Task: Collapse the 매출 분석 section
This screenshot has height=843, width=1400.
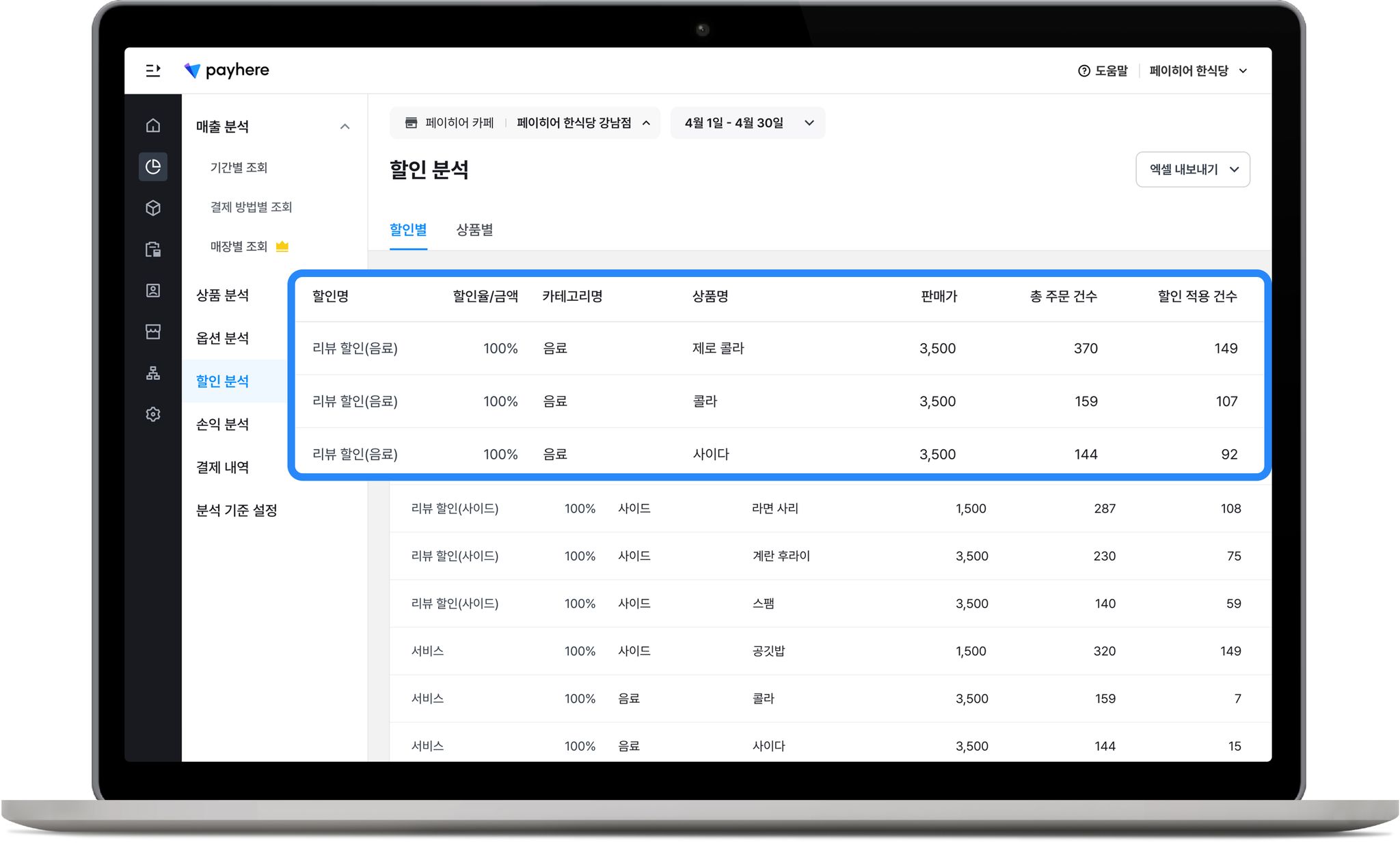Action: tap(345, 126)
